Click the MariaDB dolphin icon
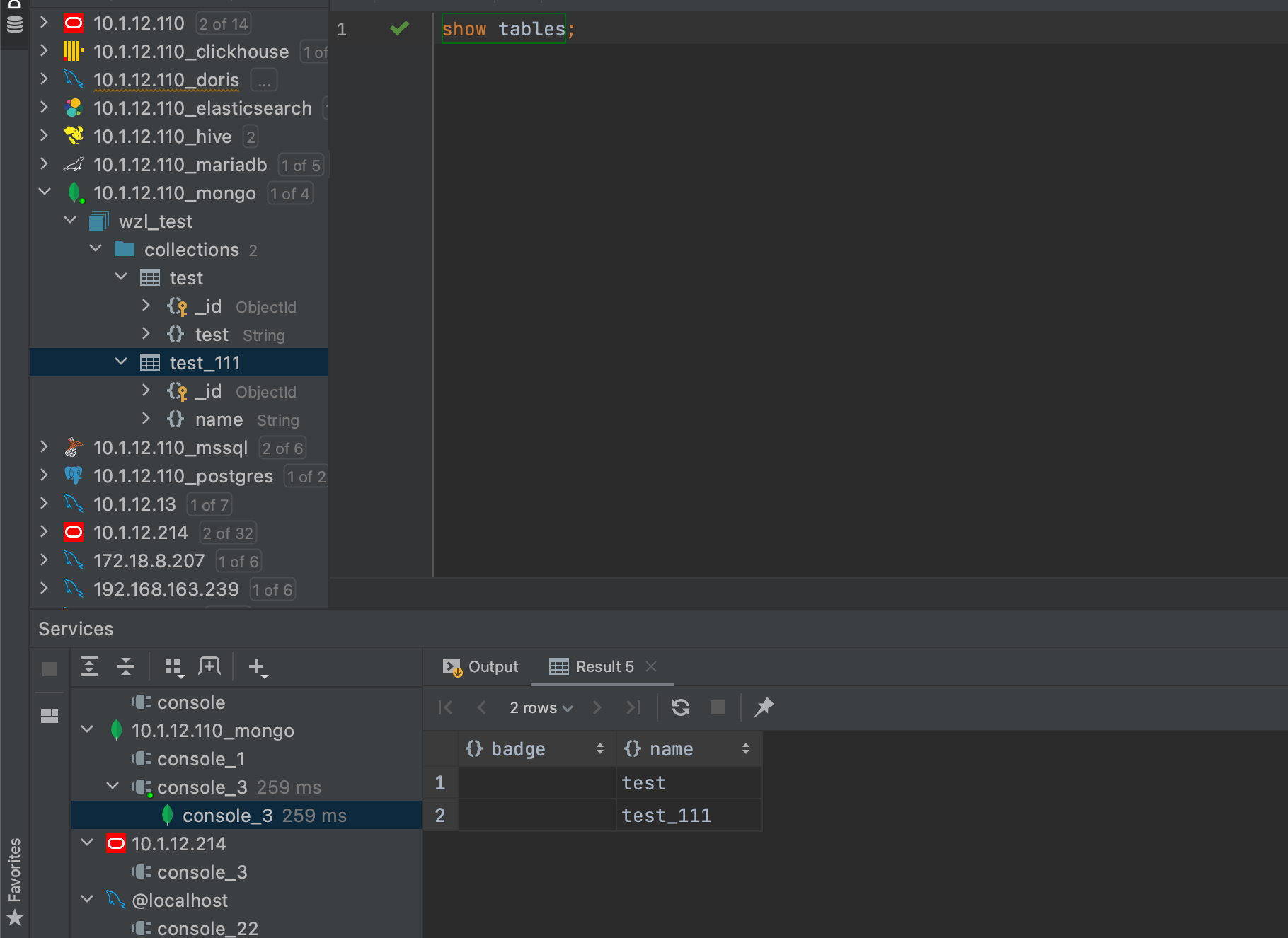 coord(74,164)
